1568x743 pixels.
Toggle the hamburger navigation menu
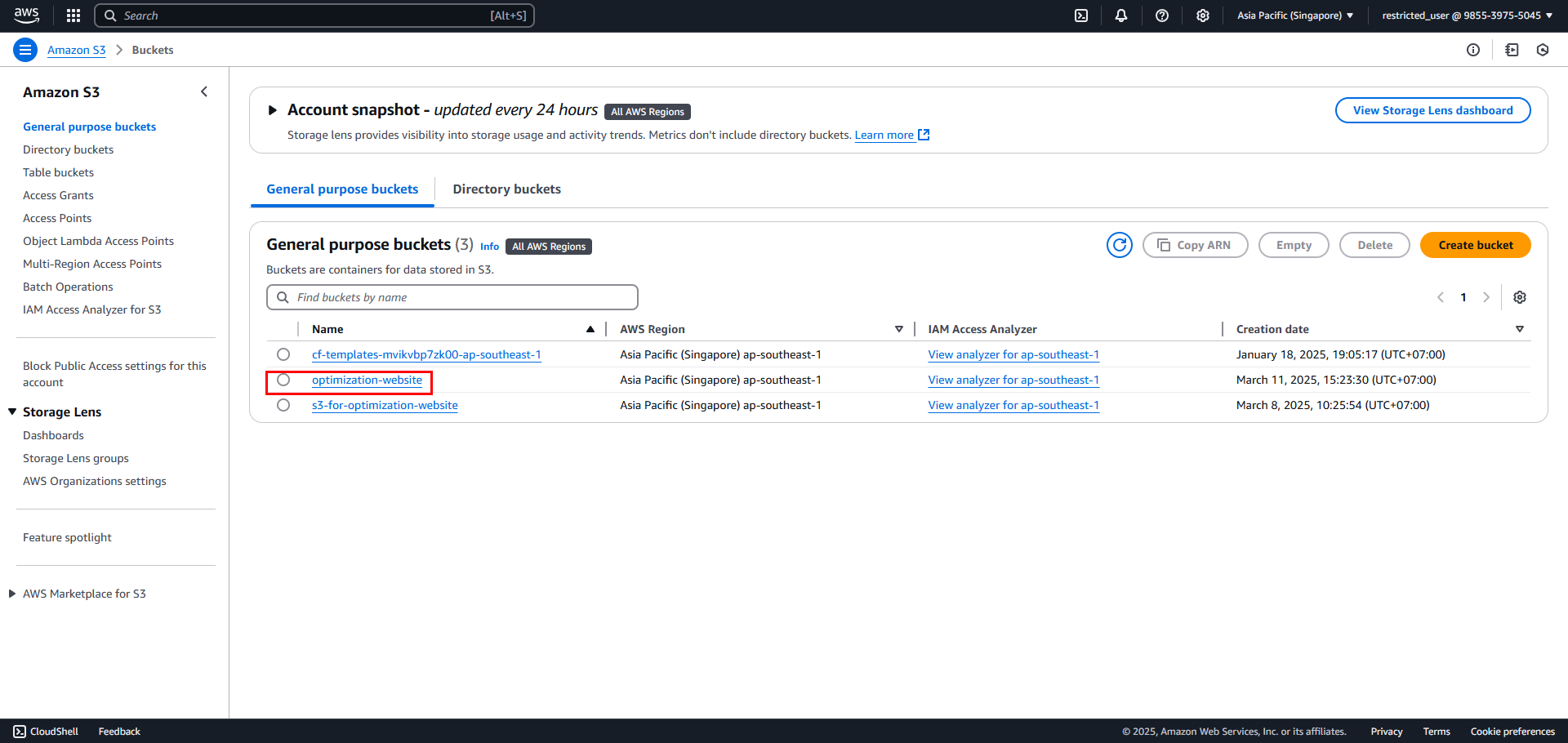(x=25, y=50)
